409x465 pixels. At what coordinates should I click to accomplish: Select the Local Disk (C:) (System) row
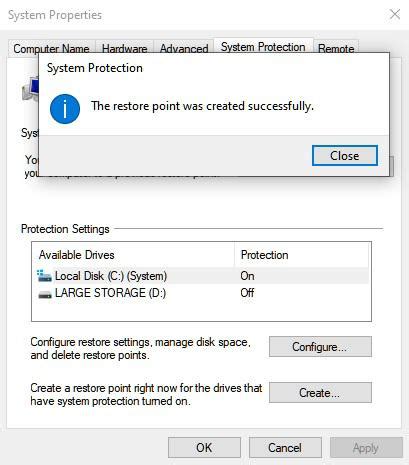201,276
